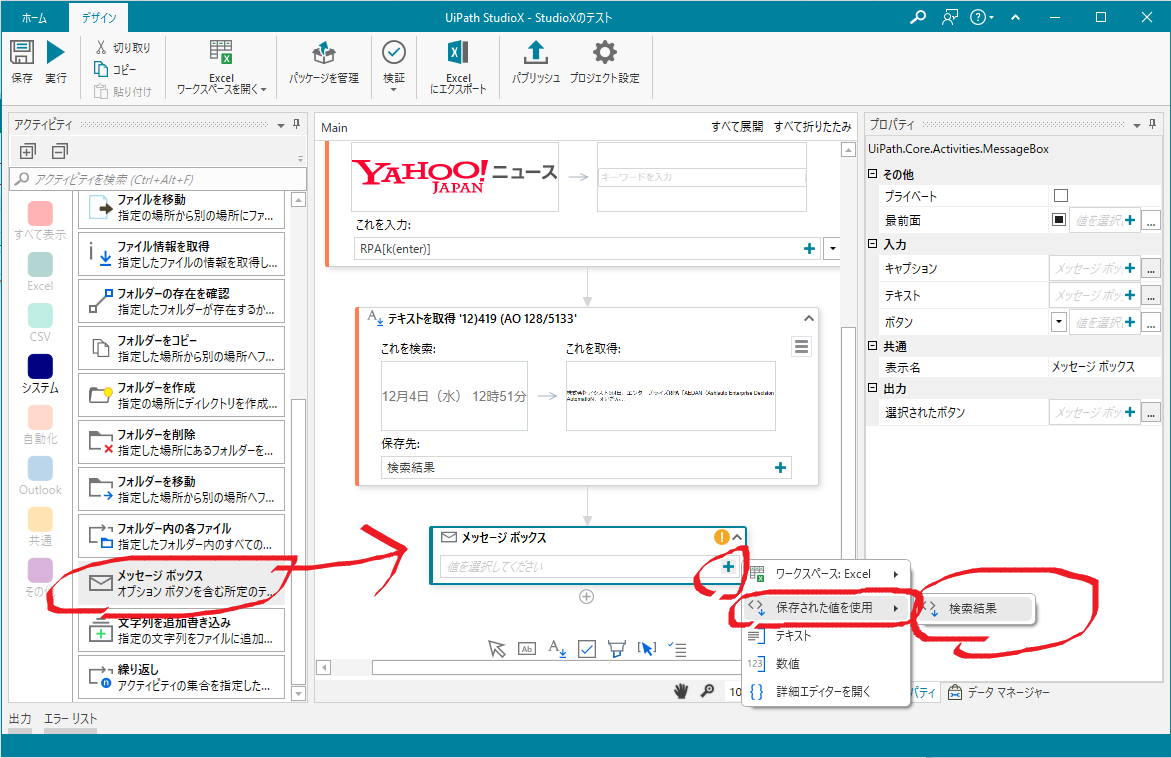This screenshot has height=758, width=1171.
Task: Select the 検索結果 saved value
Action: (x=977, y=609)
